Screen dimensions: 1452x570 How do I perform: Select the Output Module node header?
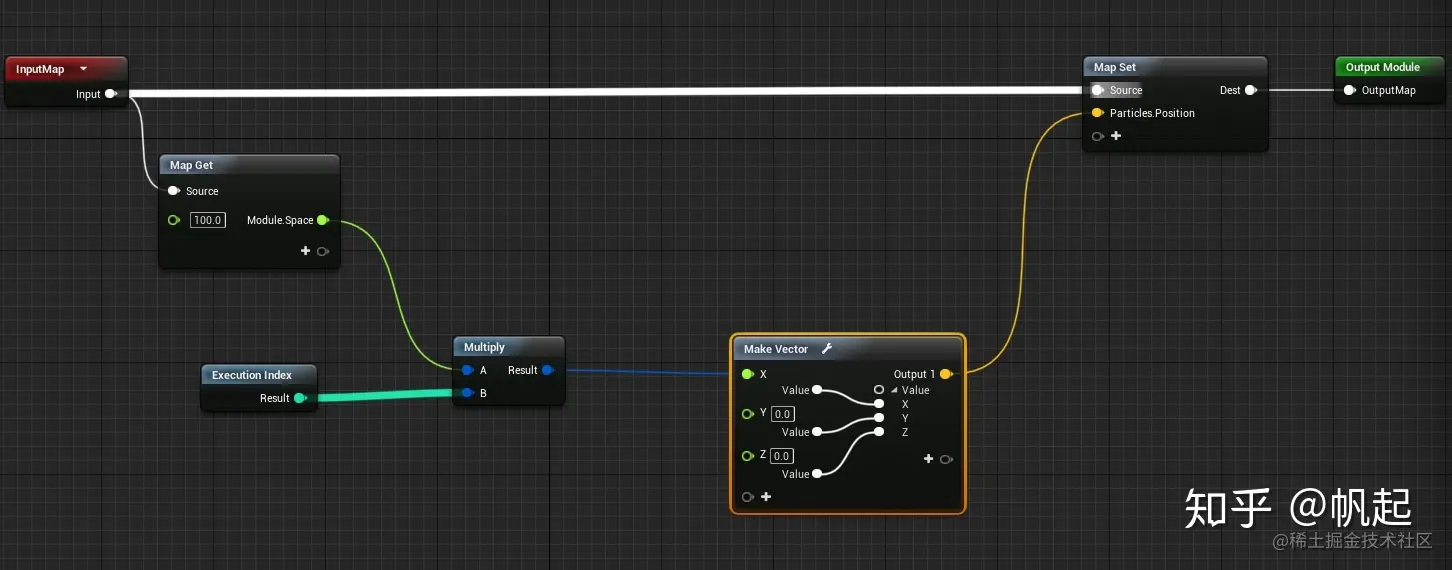pos(1390,67)
